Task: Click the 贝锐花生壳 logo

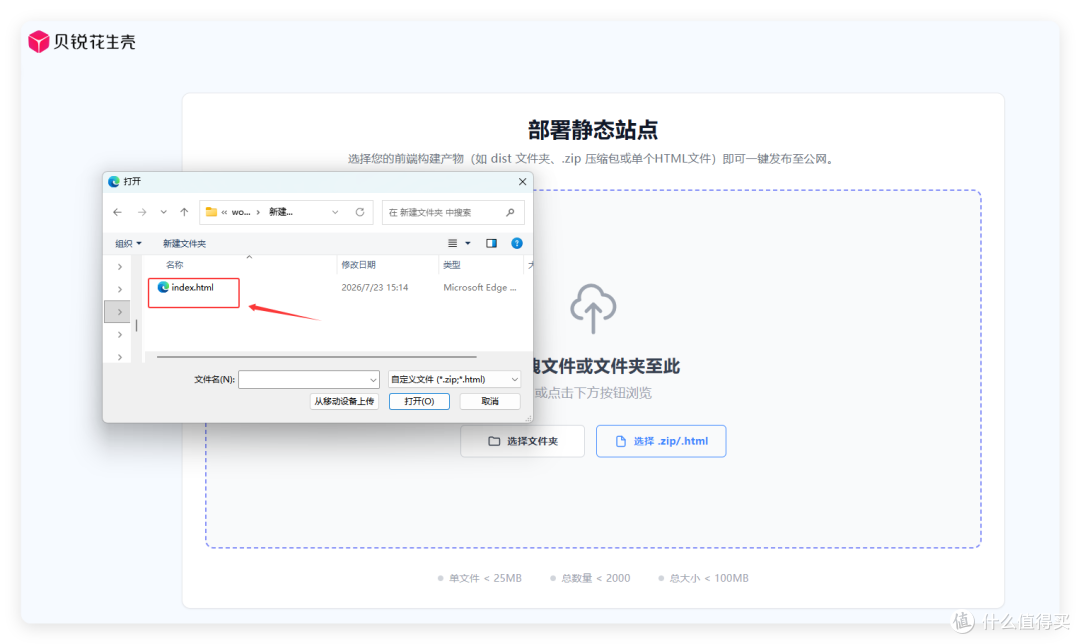Action: 82,41
